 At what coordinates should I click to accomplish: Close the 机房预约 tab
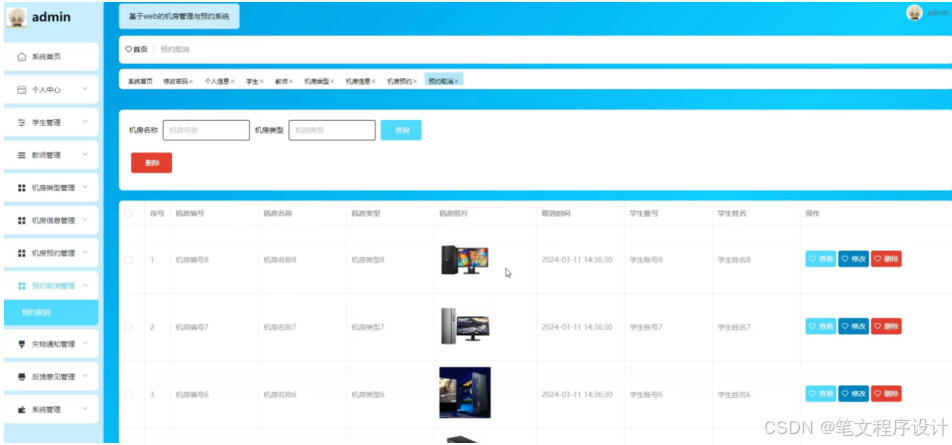tap(415, 81)
